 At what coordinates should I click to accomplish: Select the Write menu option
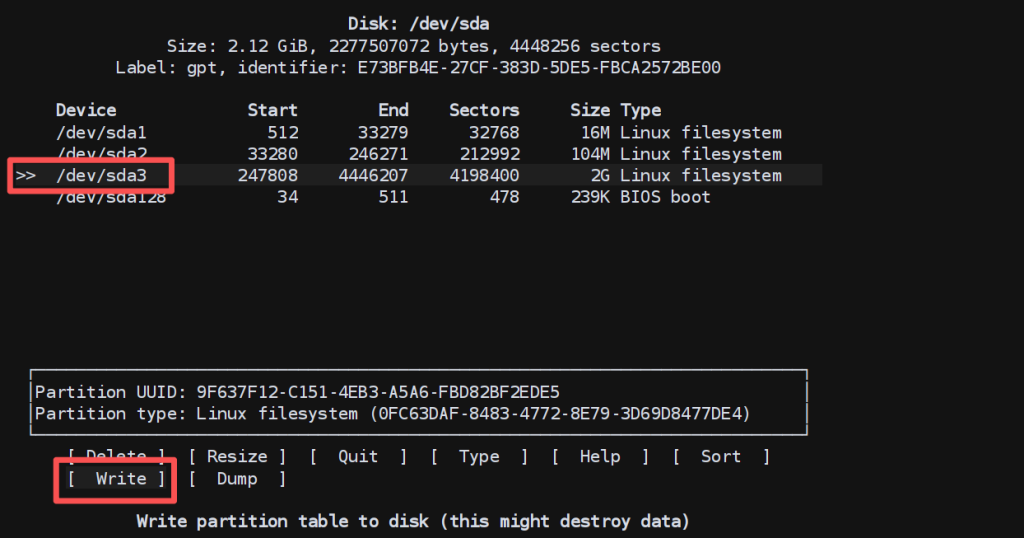click(x=120, y=479)
